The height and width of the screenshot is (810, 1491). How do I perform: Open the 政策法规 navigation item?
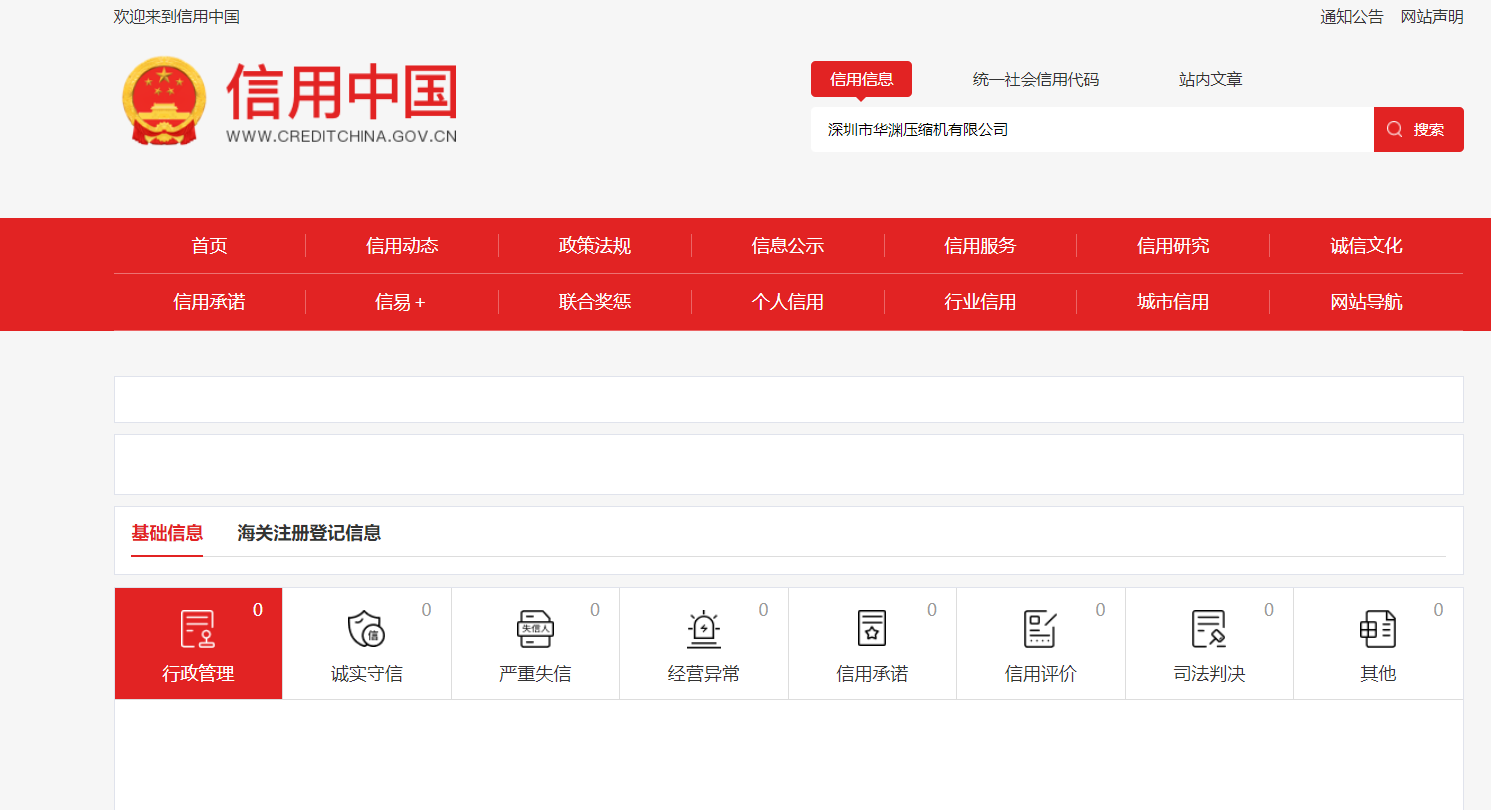[595, 246]
